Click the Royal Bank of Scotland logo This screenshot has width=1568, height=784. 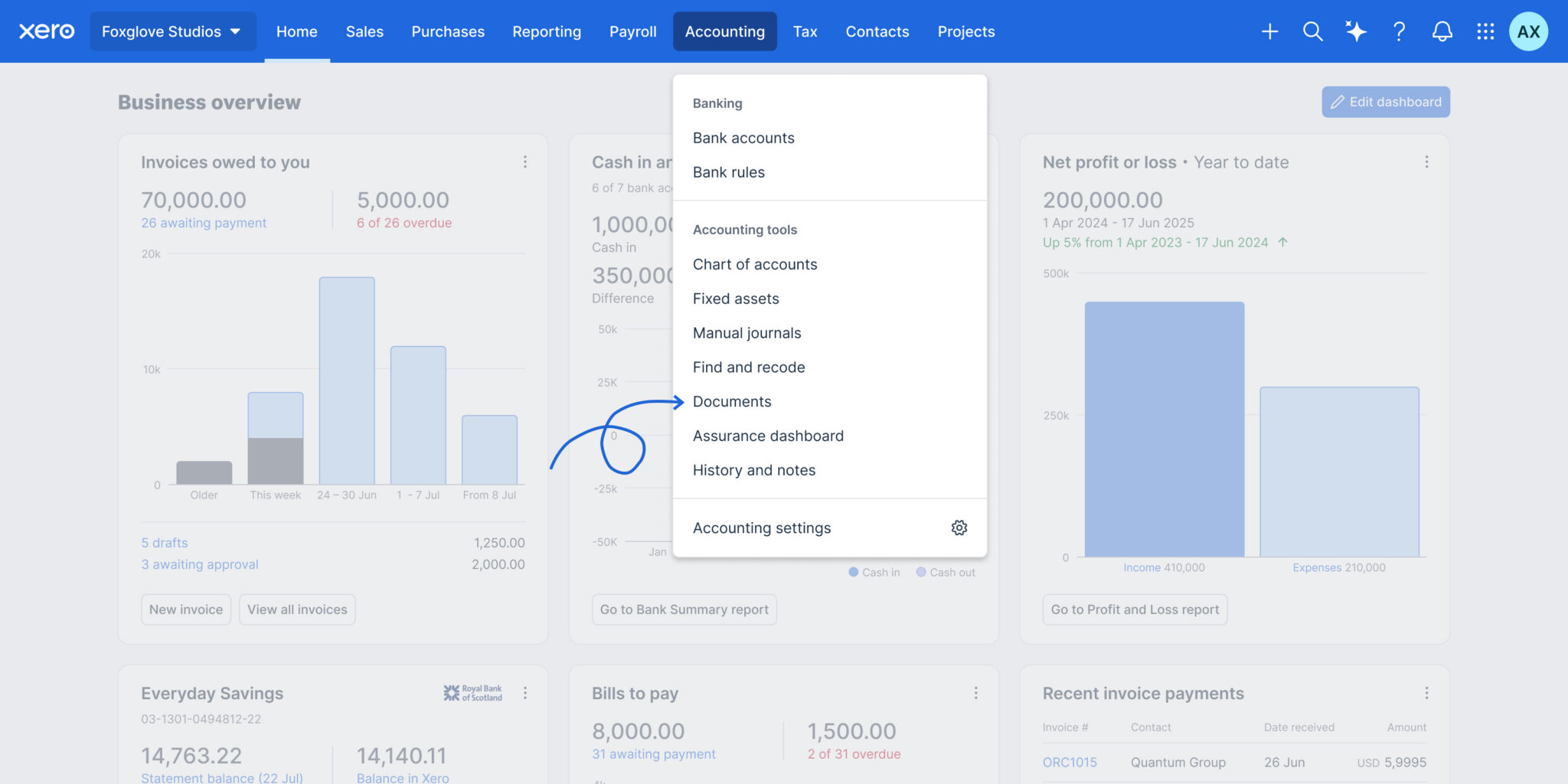[472, 693]
